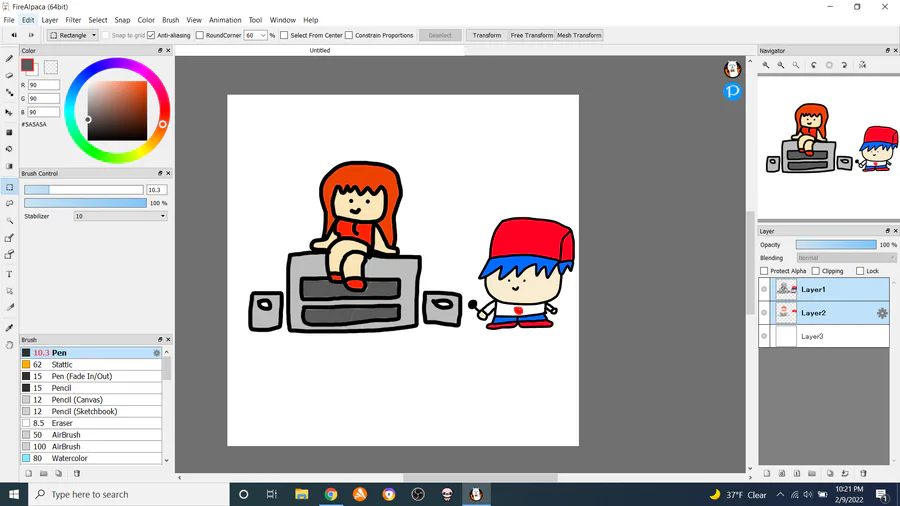This screenshot has height=506, width=900.
Task: Select the Magic Wand tool
Action: (9, 220)
